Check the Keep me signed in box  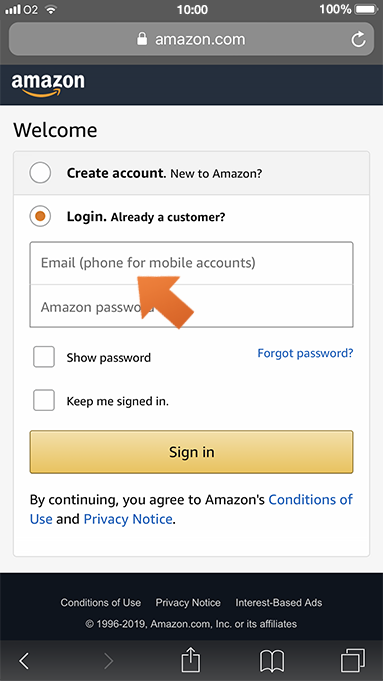tap(44, 400)
